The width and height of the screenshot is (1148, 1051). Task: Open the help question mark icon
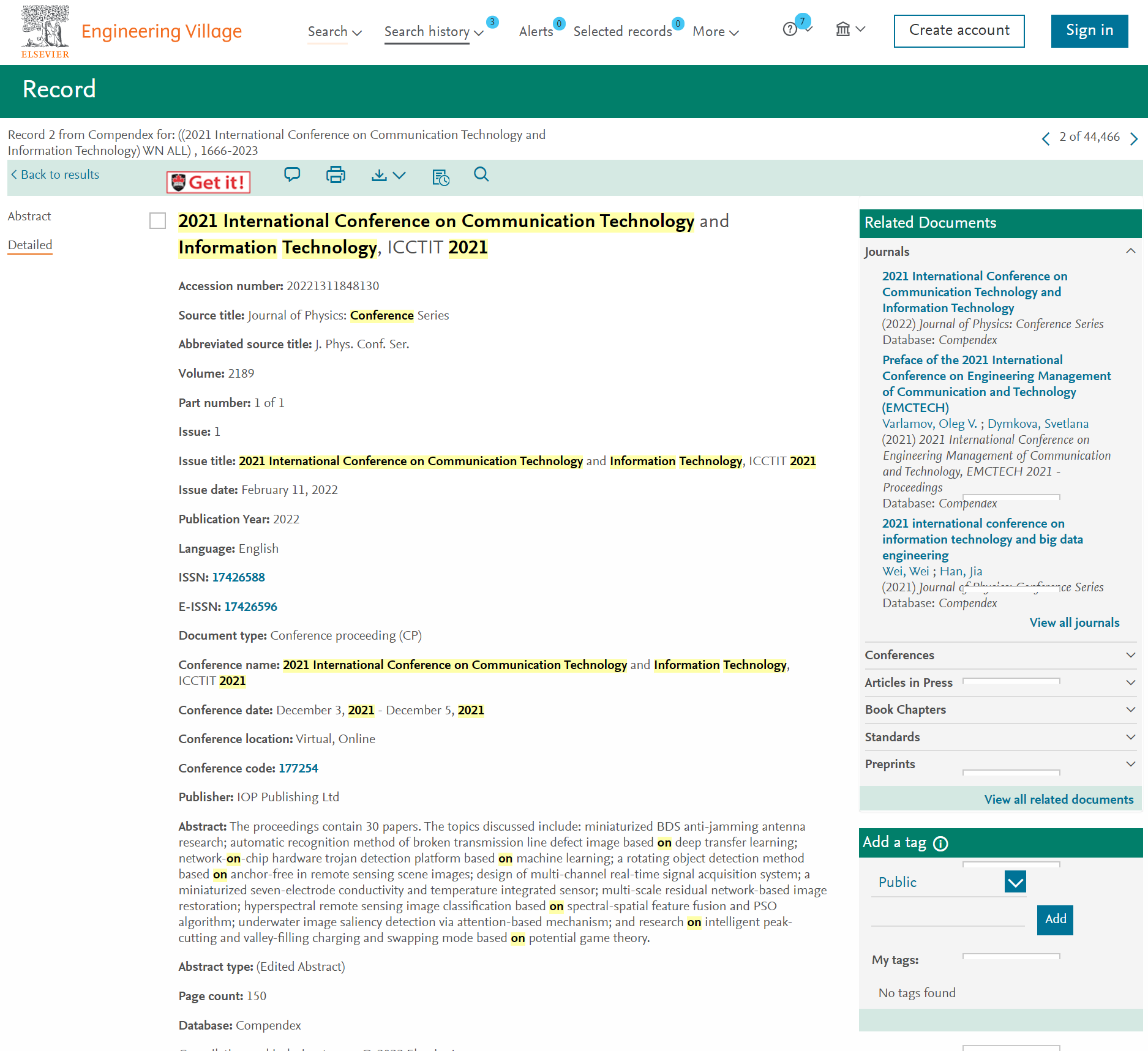pyautogui.click(x=790, y=29)
